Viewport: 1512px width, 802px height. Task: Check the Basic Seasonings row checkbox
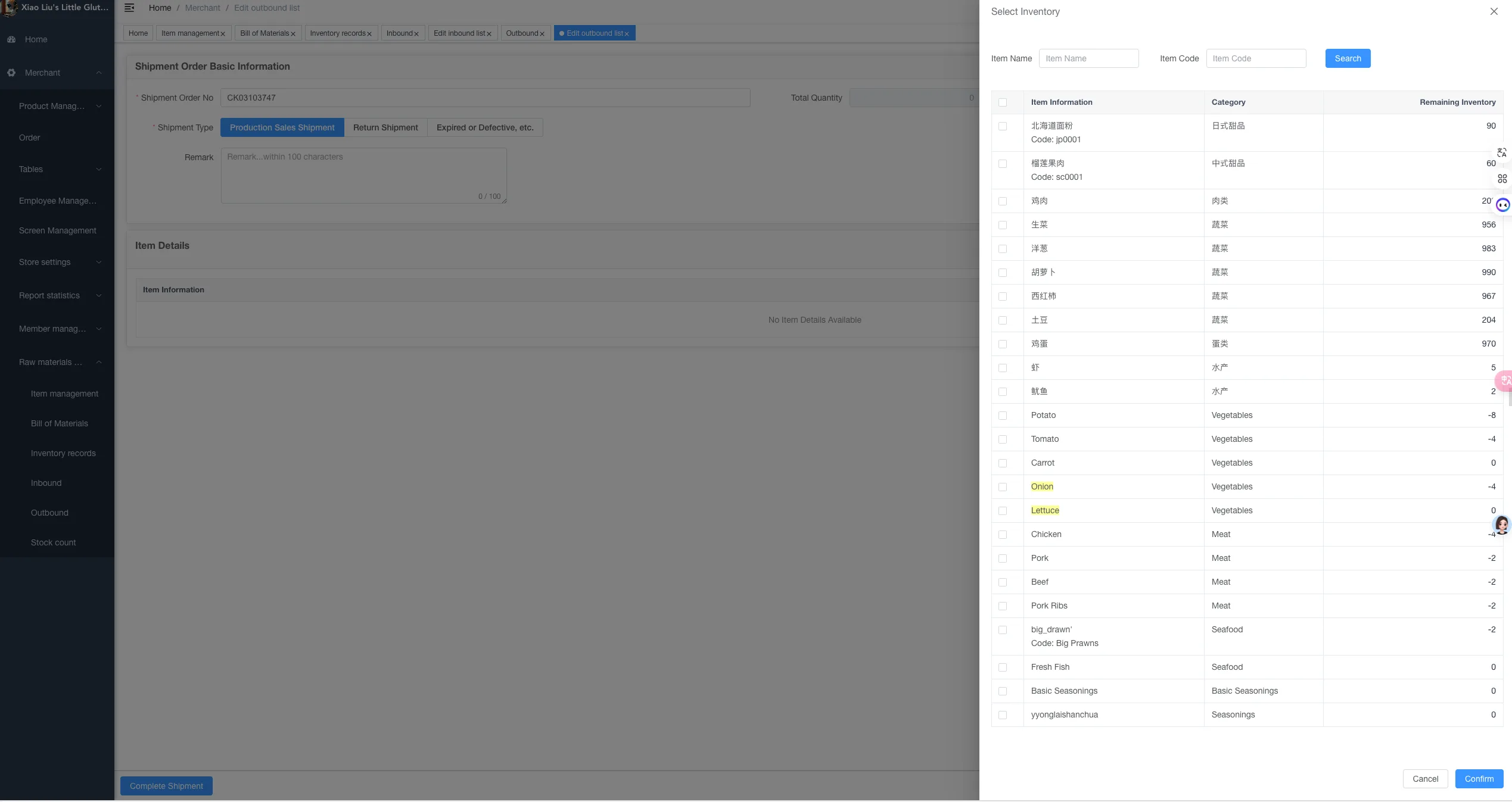[x=1003, y=691]
